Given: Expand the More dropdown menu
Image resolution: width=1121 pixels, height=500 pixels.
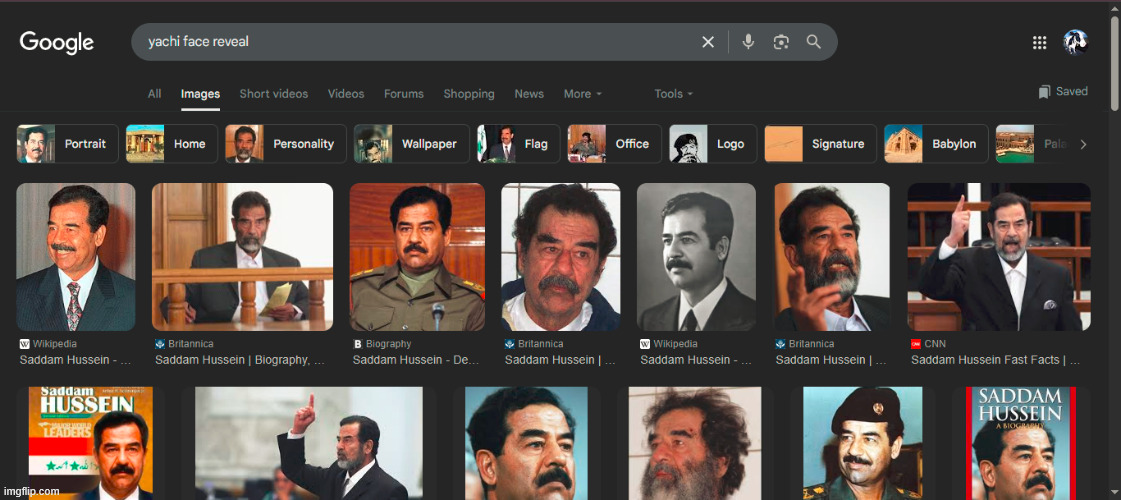Looking at the screenshot, I should click(583, 94).
